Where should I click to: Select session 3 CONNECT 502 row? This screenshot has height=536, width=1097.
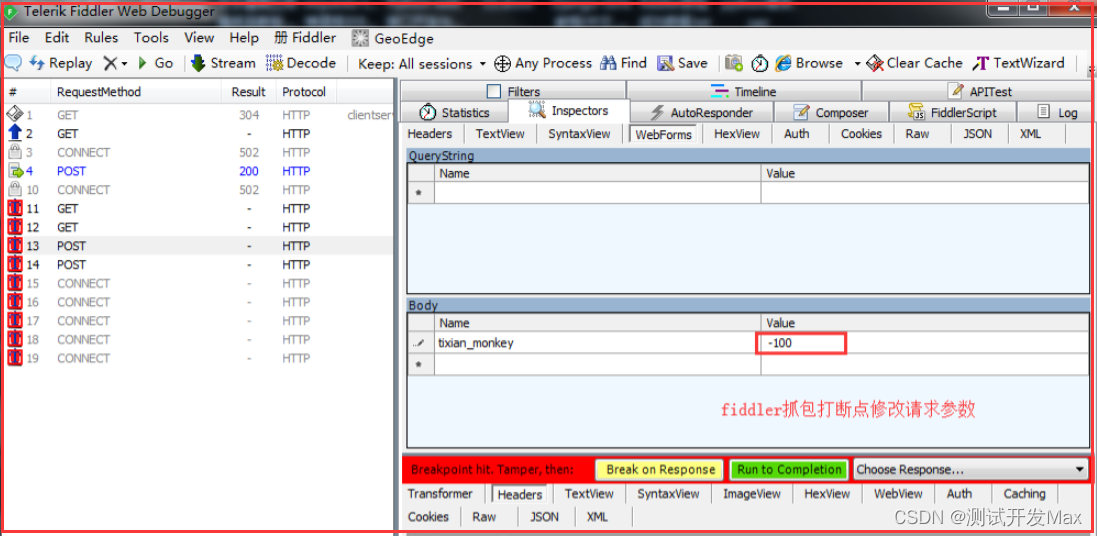(199, 152)
